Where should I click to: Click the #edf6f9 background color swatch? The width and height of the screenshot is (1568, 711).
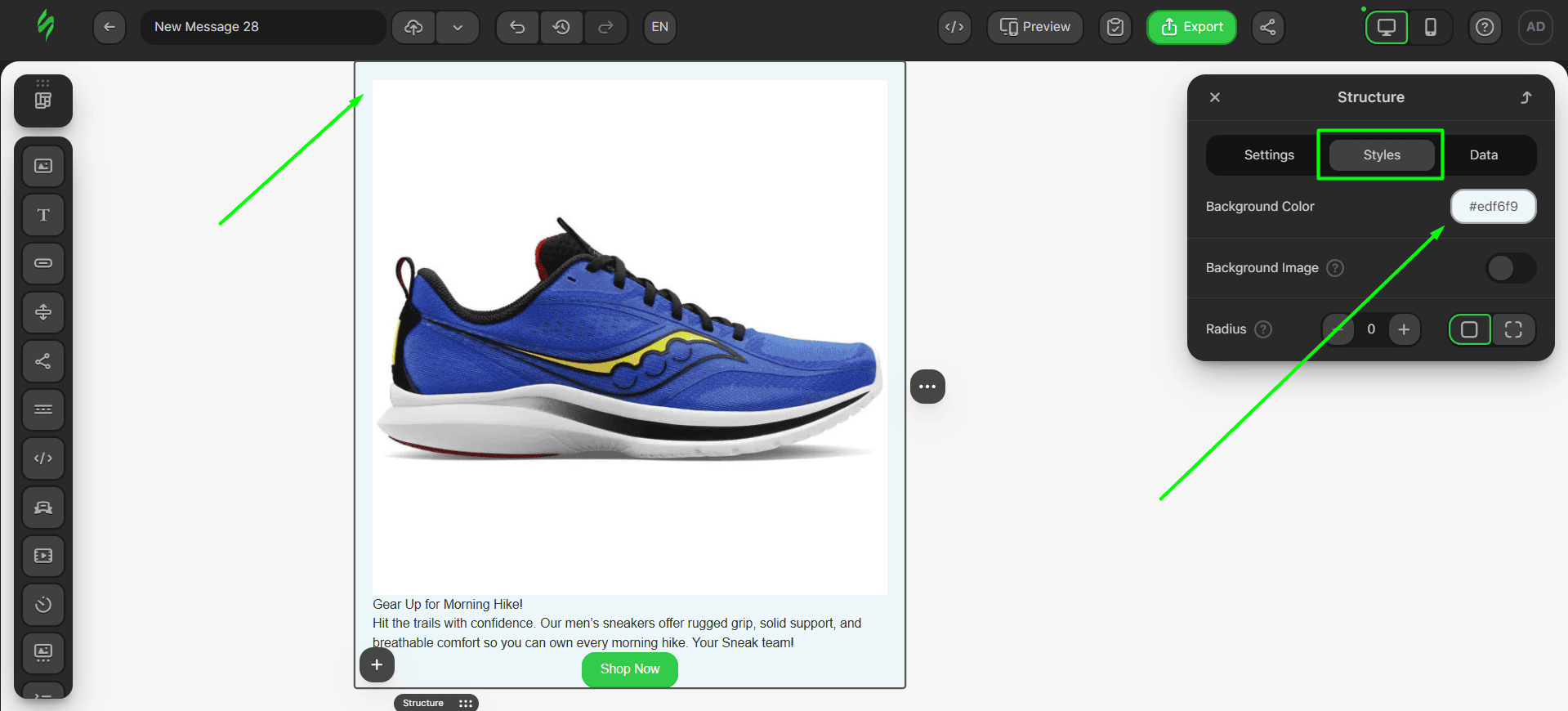[x=1494, y=207]
